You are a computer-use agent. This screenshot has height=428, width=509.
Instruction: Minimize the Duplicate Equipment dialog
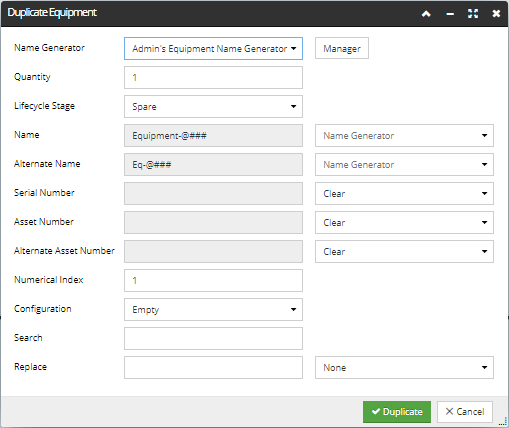coord(450,14)
